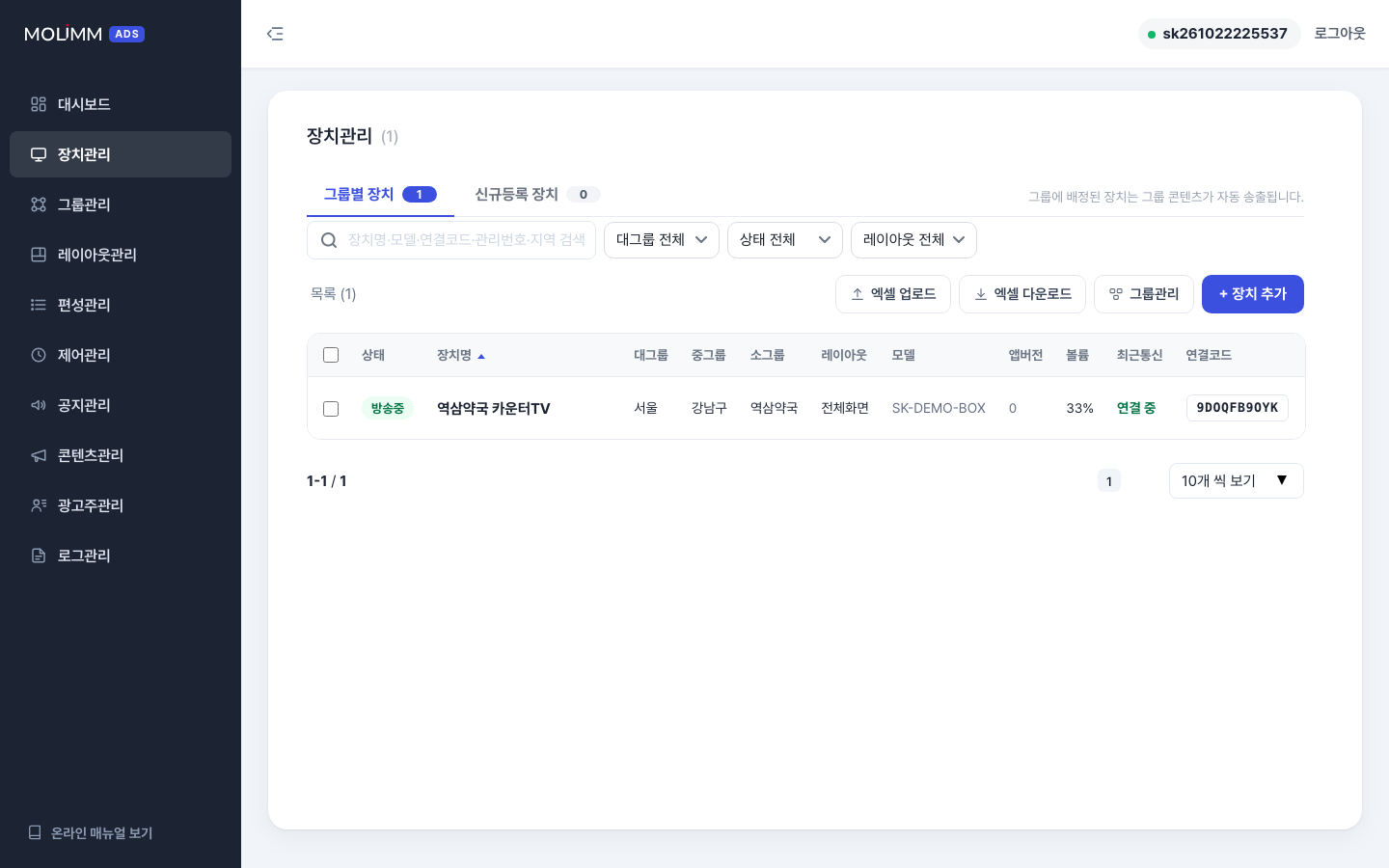This screenshot has width=1389, height=868.
Task: Click page number 1 in pagination
Action: [1109, 480]
